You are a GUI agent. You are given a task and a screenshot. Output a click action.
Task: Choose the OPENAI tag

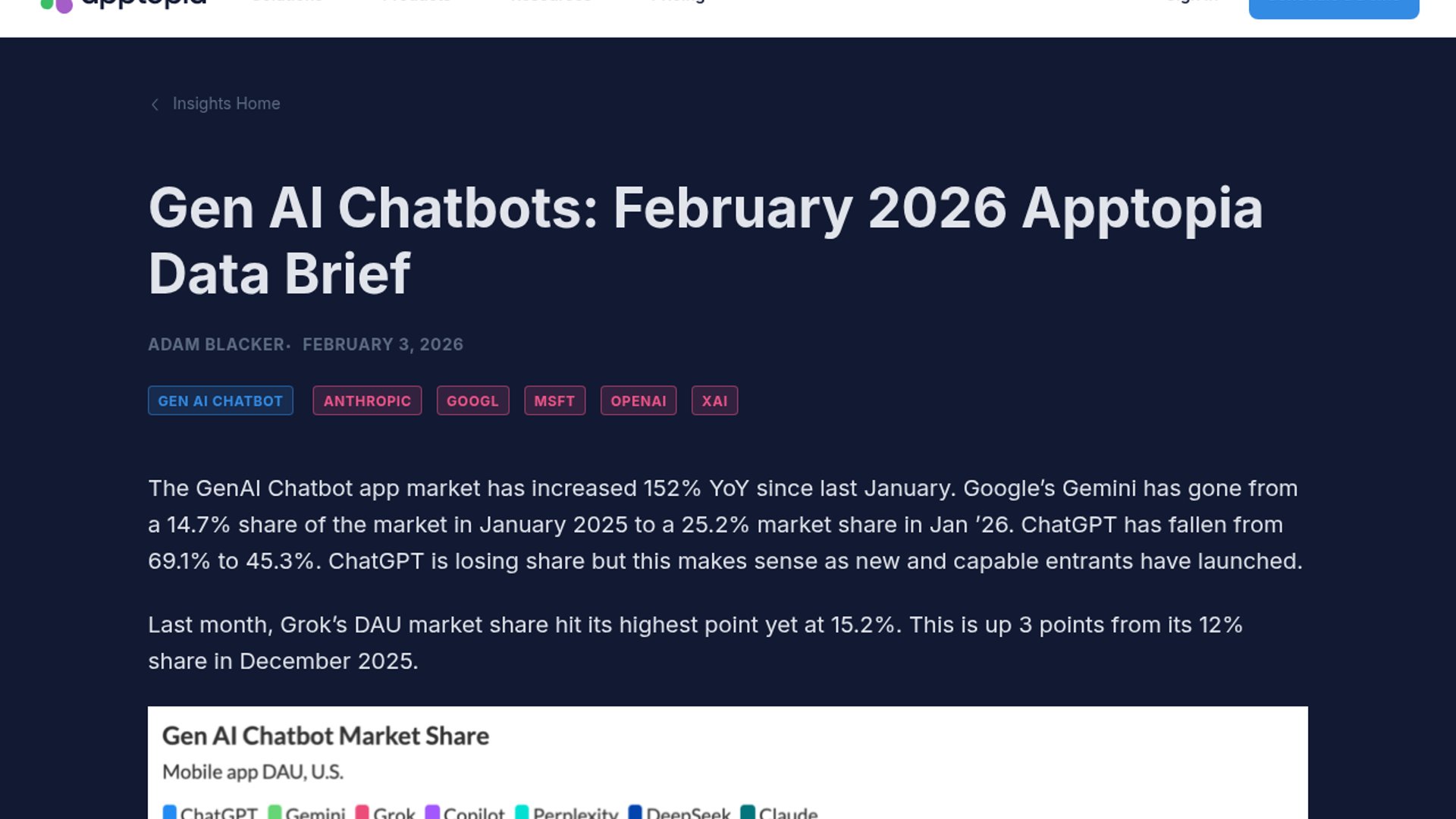(639, 400)
